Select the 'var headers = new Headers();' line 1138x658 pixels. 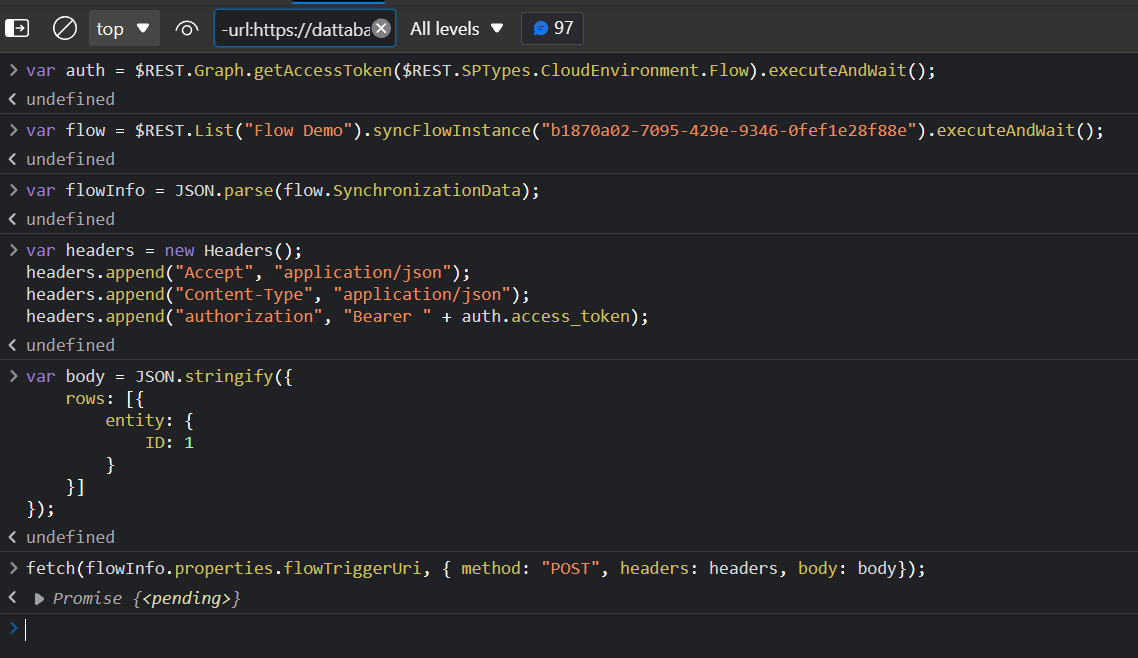pos(164,250)
